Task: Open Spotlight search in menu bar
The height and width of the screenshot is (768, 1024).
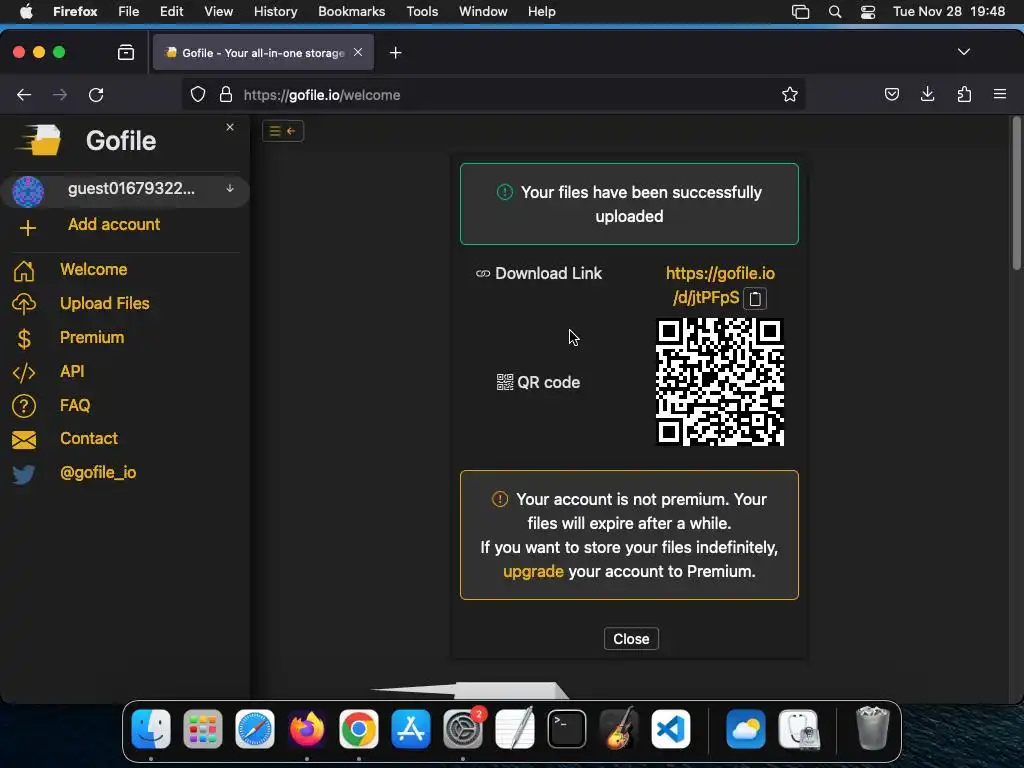Action: tap(835, 12)
